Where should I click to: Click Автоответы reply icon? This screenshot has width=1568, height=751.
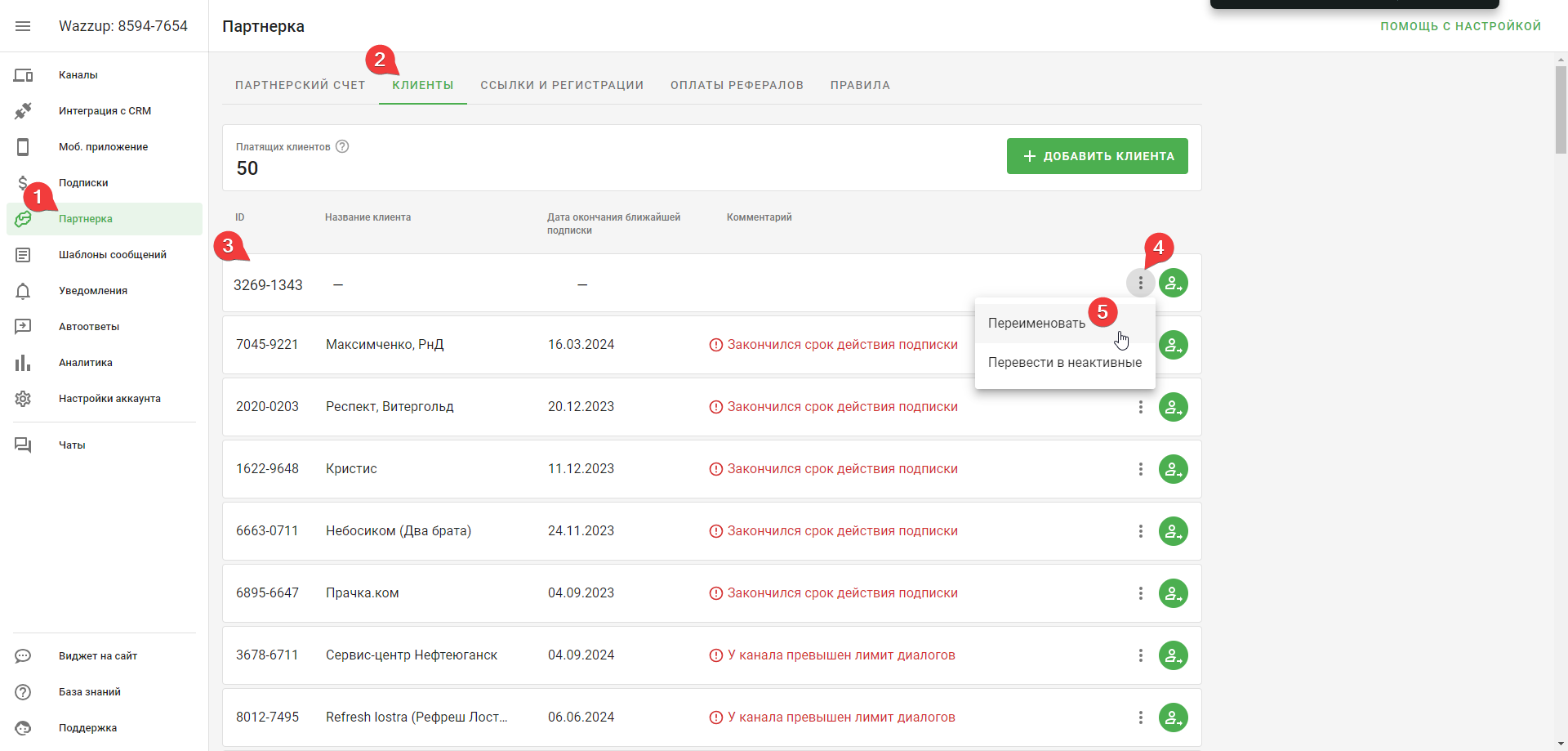pyautogui.click(x=23, y=327)
